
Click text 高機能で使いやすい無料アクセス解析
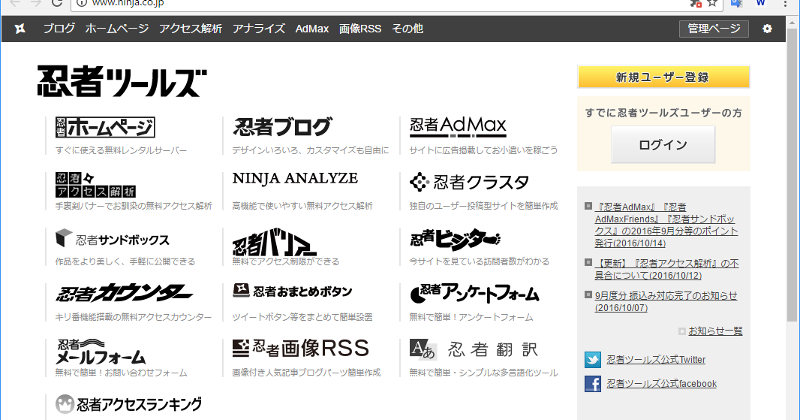click(302, 206)
